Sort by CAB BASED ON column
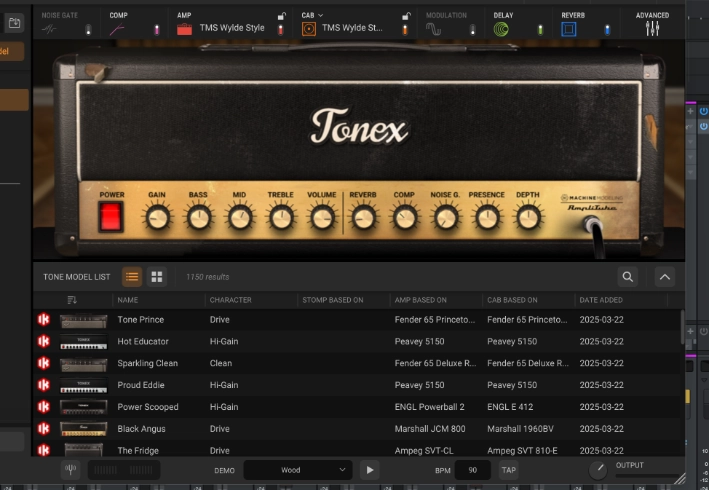Viewport: 709px width, 490px height. pos(512,300)
